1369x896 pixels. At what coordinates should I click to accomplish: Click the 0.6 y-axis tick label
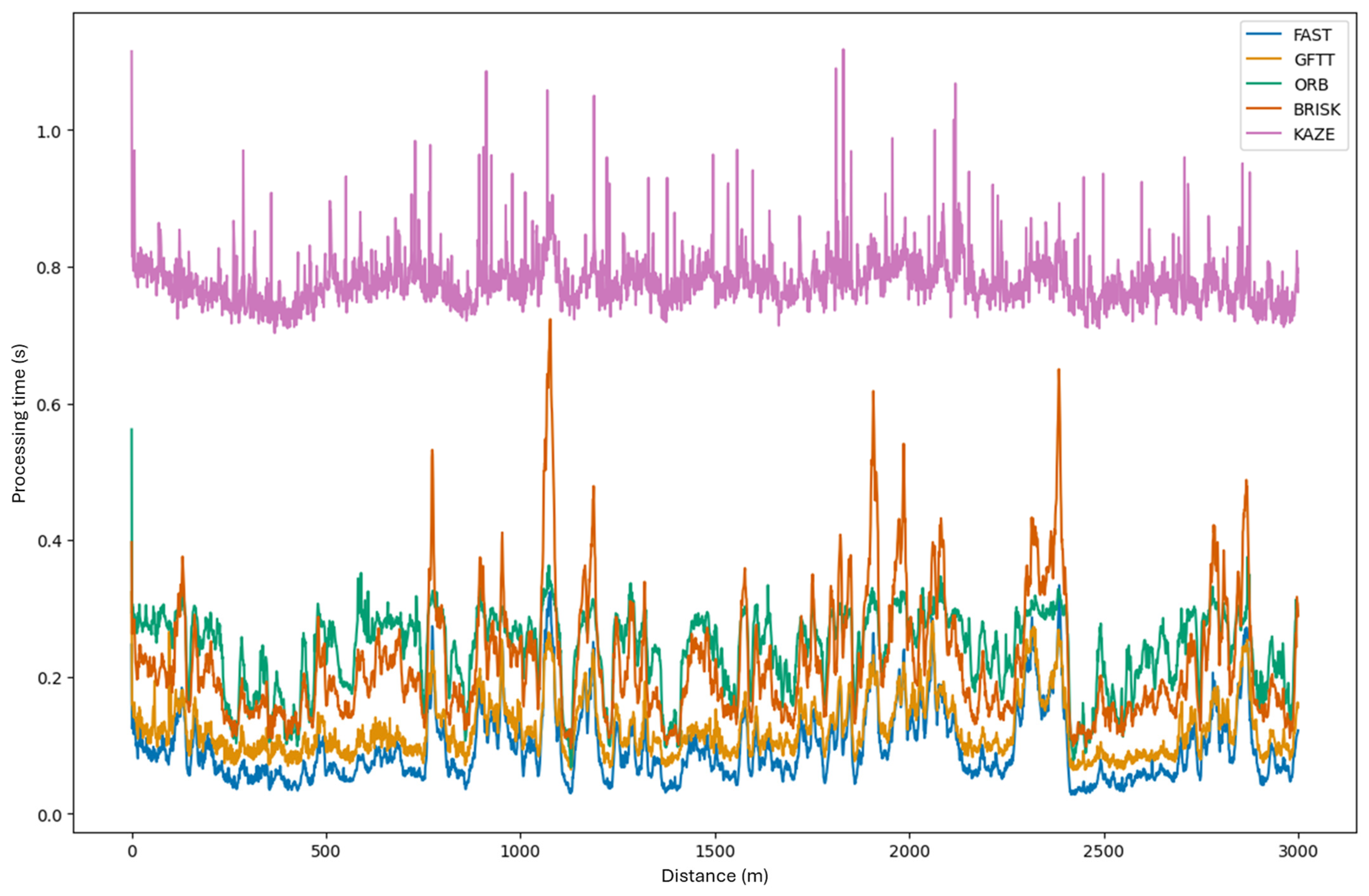48,405
